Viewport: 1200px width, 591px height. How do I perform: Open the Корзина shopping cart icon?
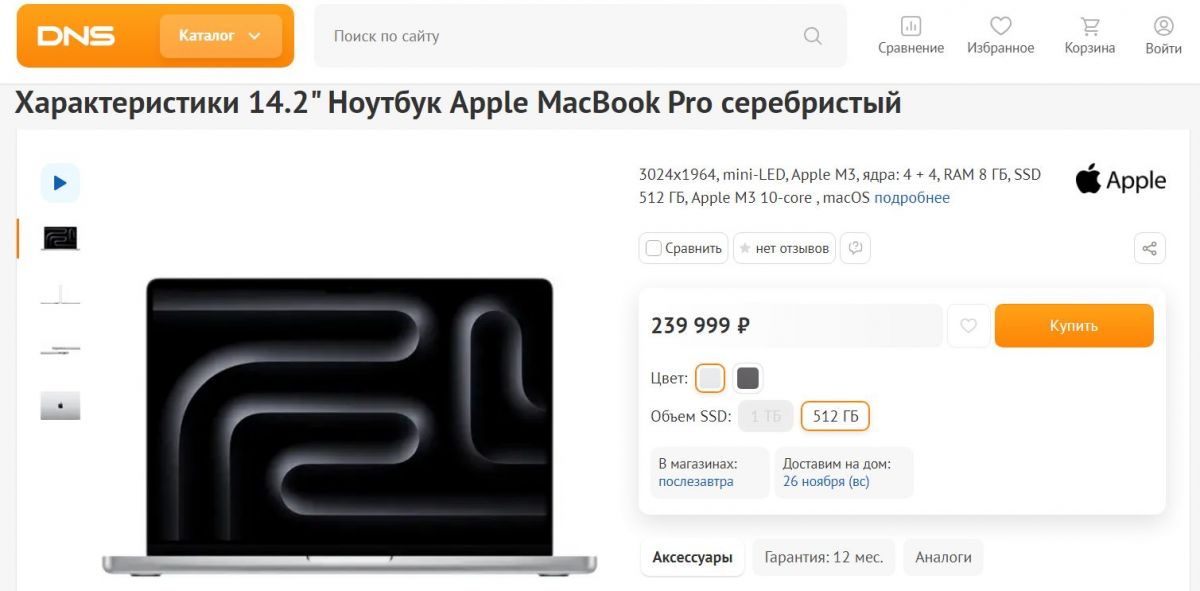1090,27
